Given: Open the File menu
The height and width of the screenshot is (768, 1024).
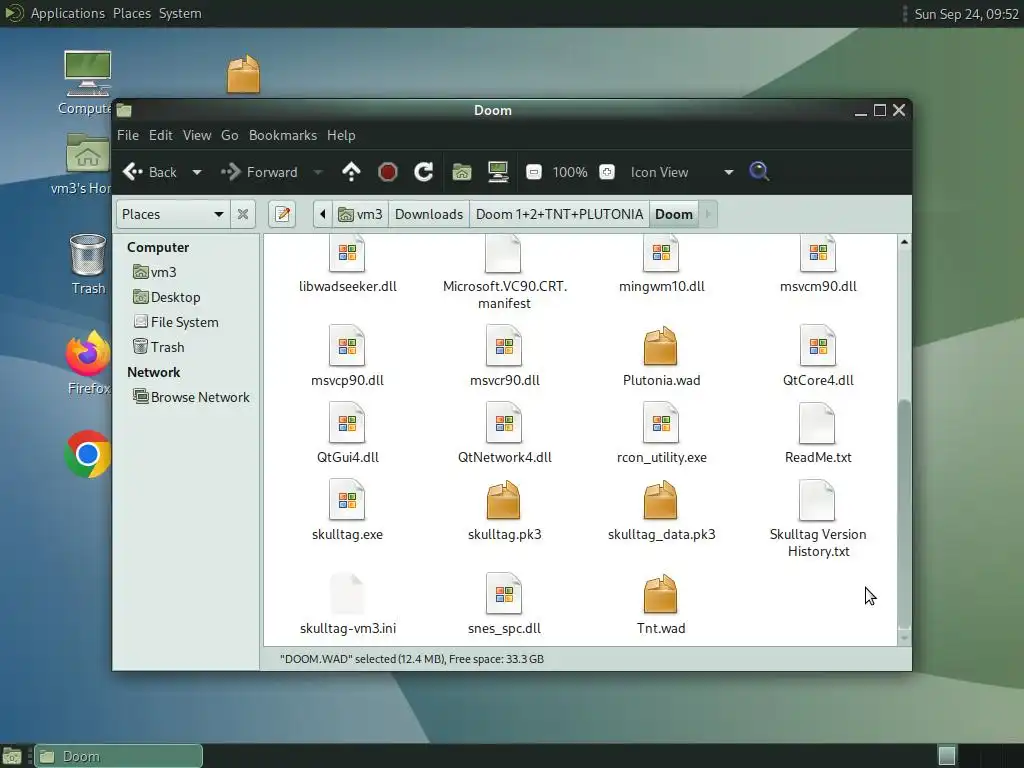Looking at the screenshot, I should (x=128, y=135).
